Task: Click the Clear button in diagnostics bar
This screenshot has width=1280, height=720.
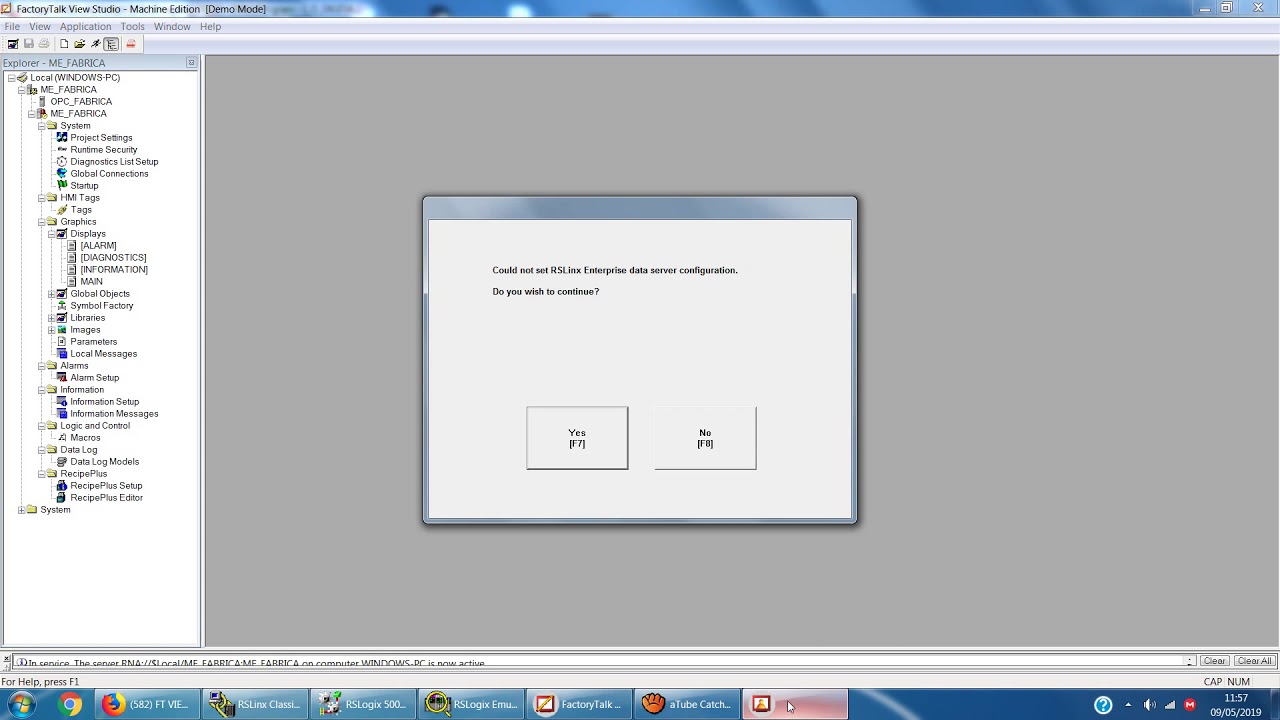Action: [1214, 661]
